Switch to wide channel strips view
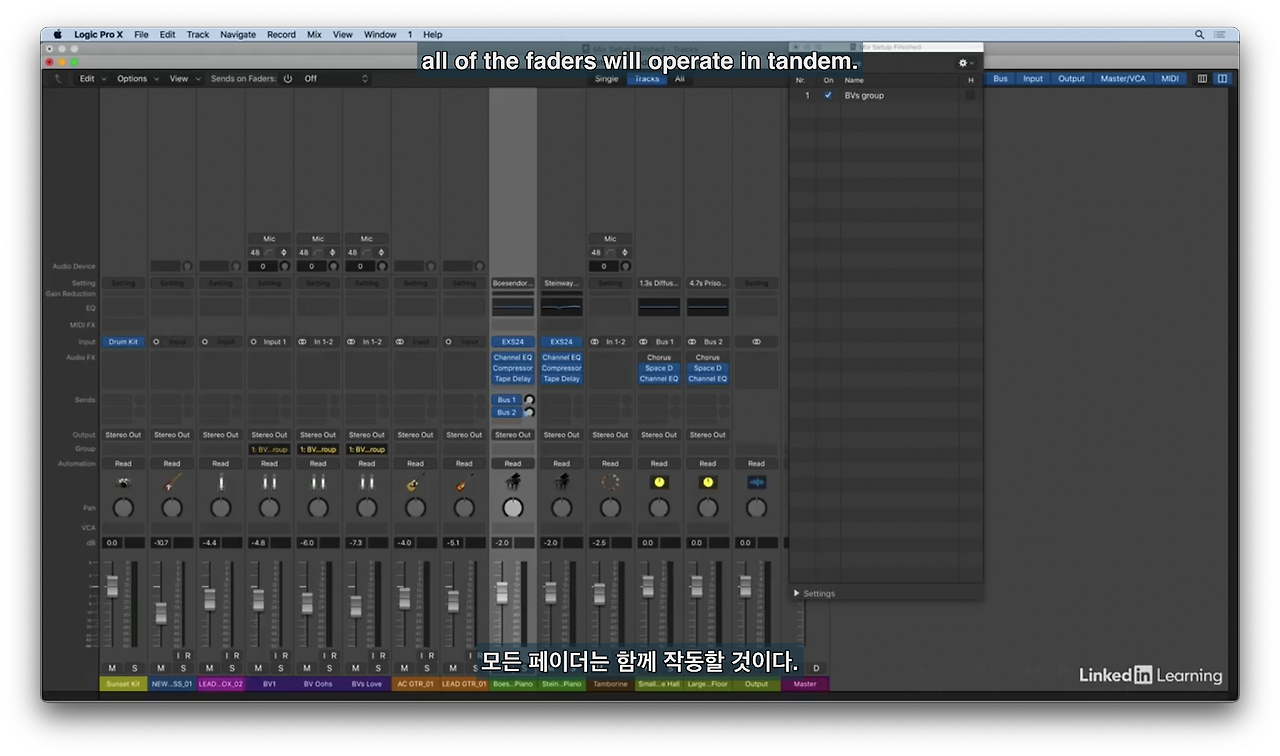This screenshot has height=756, width=1280. 1222,79
